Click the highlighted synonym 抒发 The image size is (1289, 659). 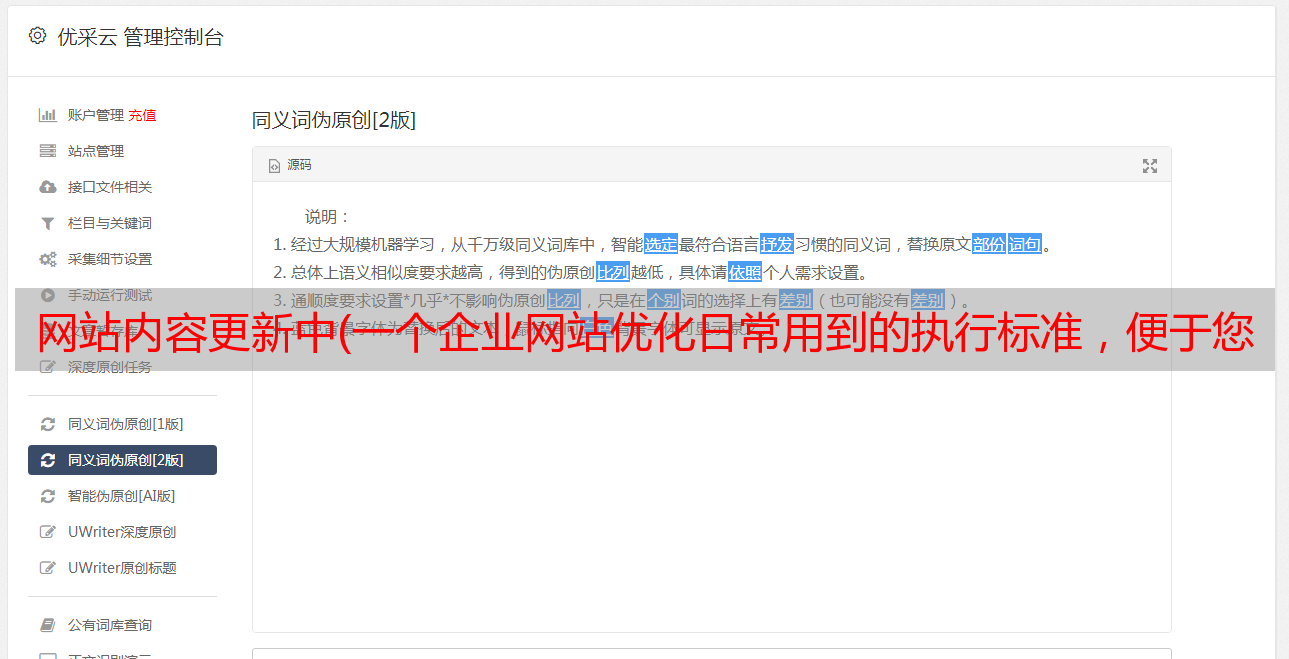pos(777,244)
